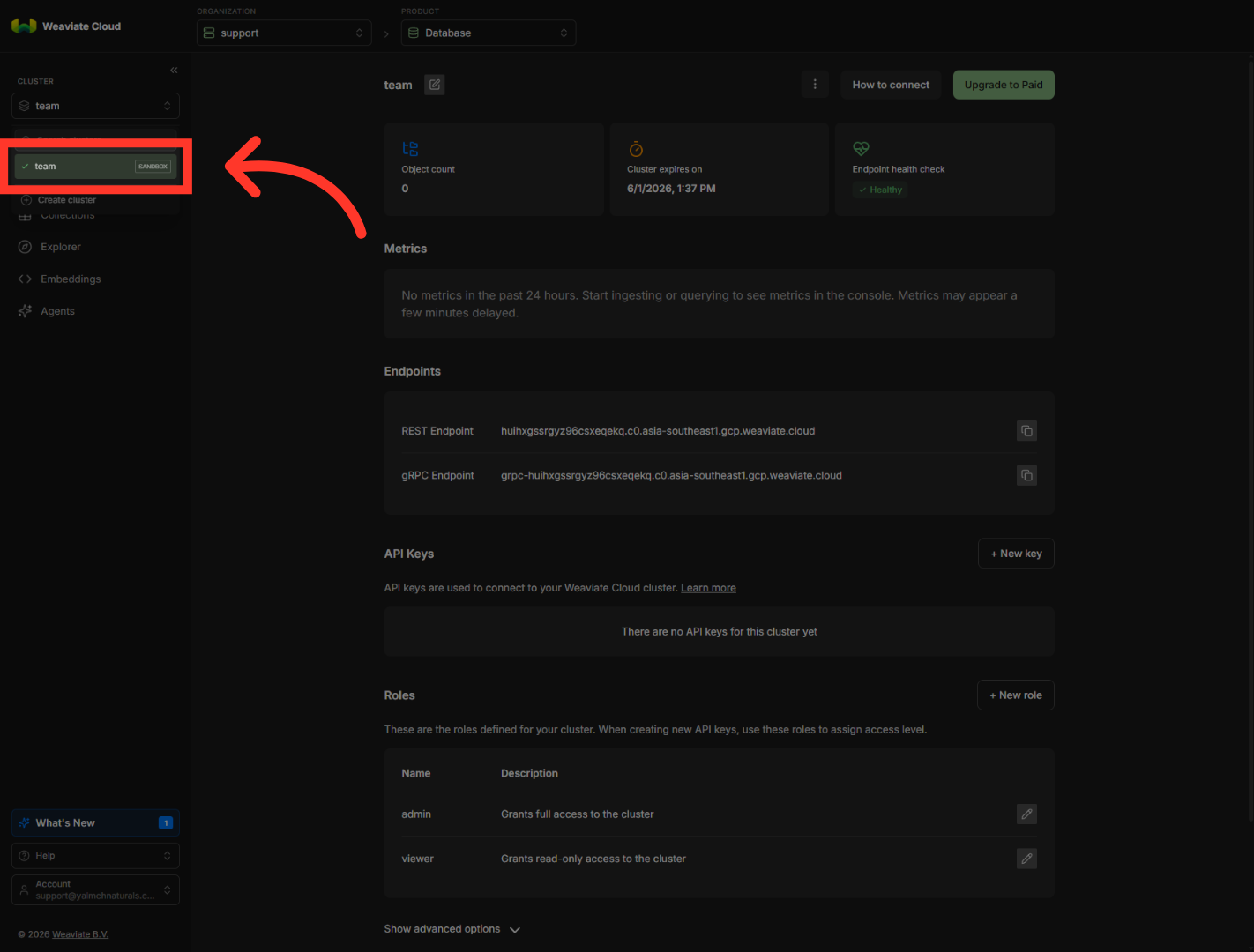Click "Grants read-only access to the cluster"

point(593,859)
